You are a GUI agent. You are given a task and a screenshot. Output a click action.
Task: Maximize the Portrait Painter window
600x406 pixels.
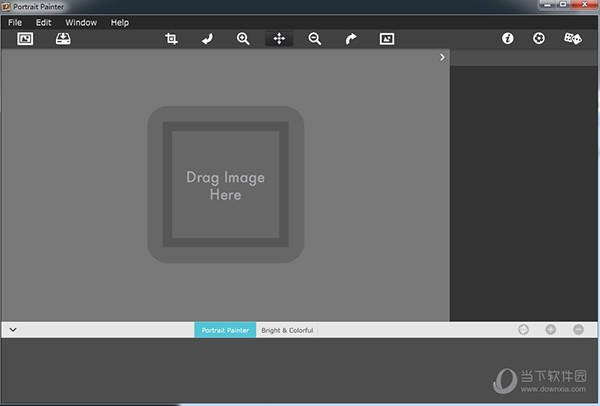[563, 5]
